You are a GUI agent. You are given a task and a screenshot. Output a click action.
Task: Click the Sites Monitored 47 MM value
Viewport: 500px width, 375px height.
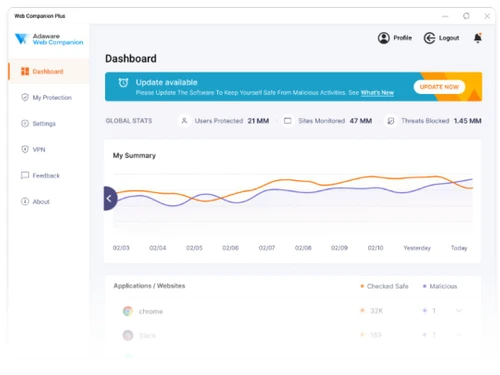pyautogui.click(x=361, y=121)
